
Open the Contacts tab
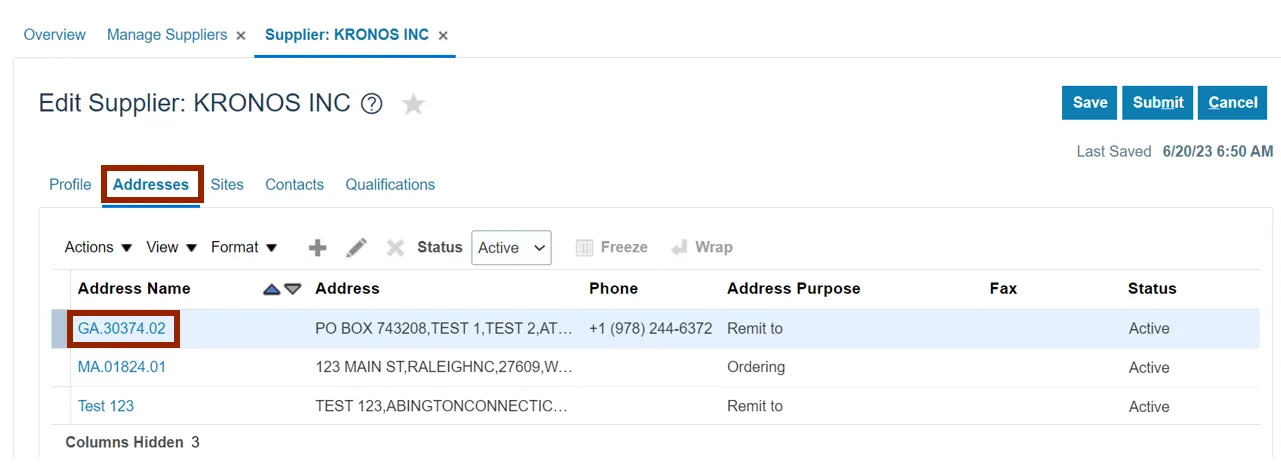[294, 185]
